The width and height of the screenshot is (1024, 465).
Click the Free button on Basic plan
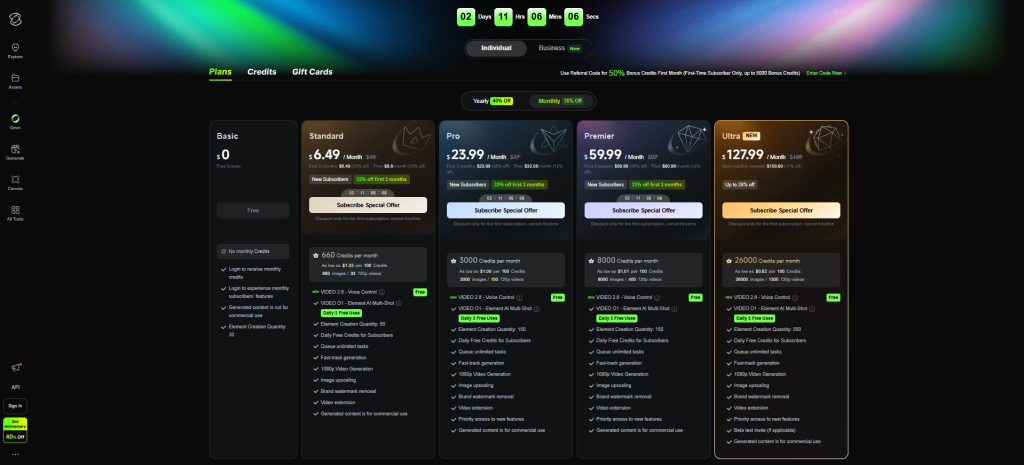click(x=253, y=210)
